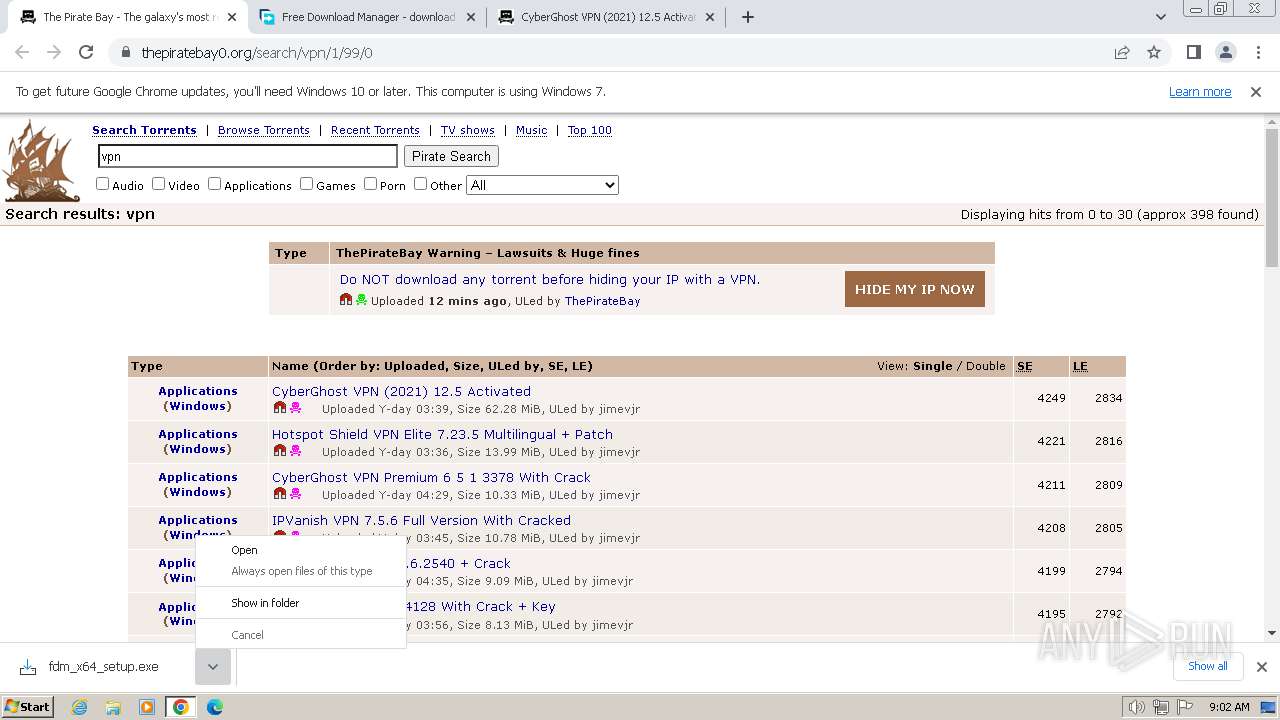Switch to CyberGhost VPN (2021) tab

click(x=607, y=17)
